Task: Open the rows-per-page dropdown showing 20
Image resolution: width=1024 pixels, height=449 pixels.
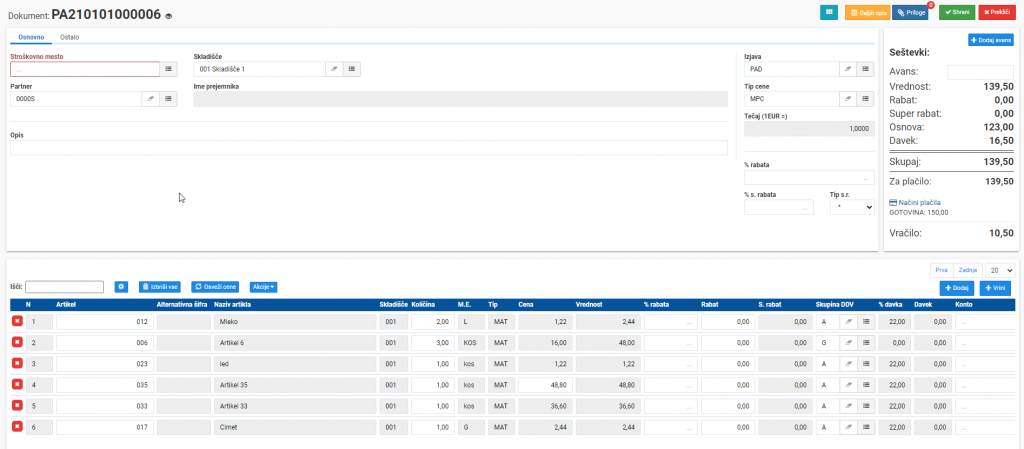Action: [1000, 270]
